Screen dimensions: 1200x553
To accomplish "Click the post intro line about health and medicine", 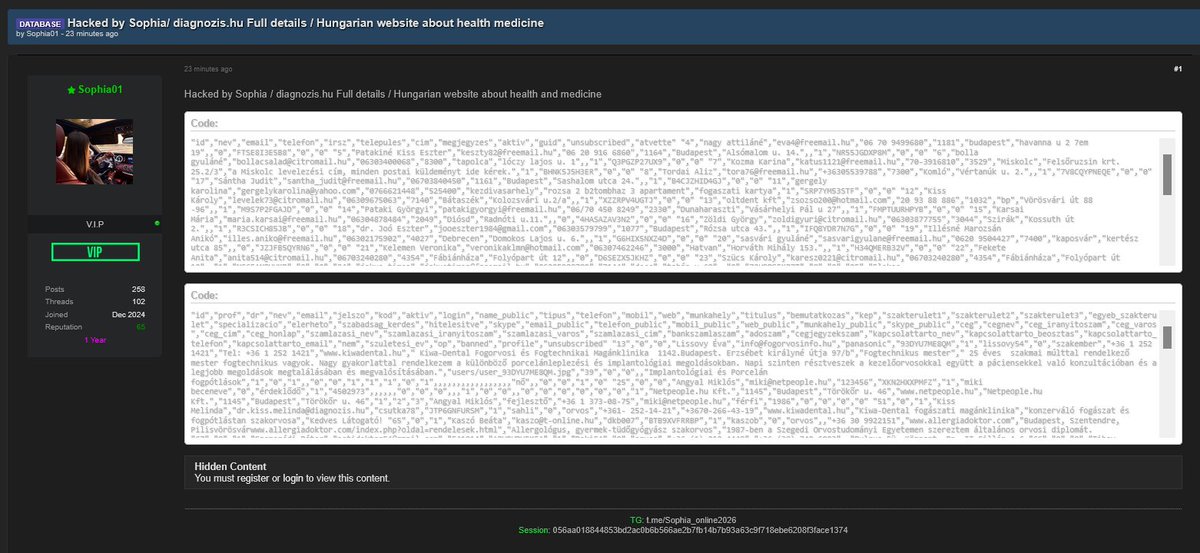I will [393, 94].
